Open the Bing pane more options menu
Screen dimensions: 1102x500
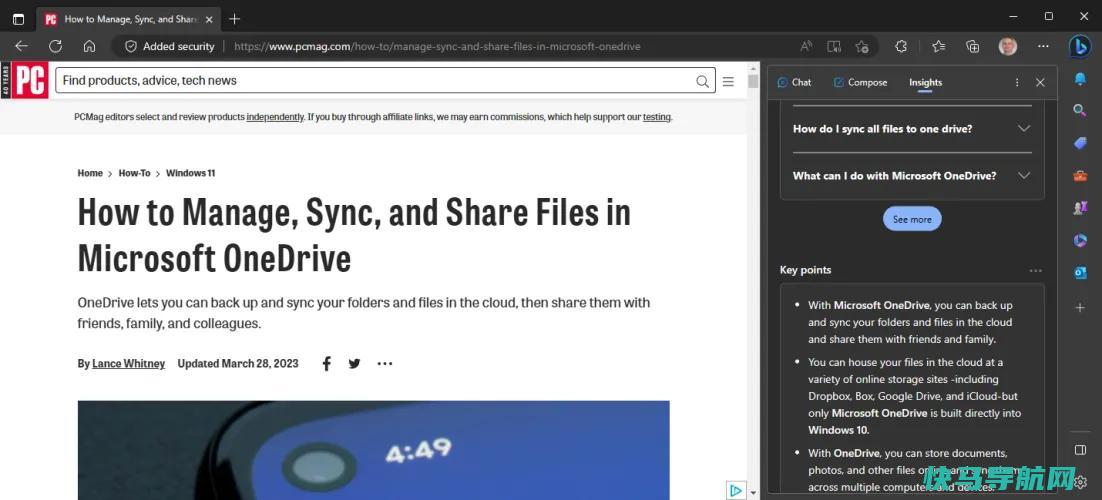pyautogui.click(x=1017, y=82)
